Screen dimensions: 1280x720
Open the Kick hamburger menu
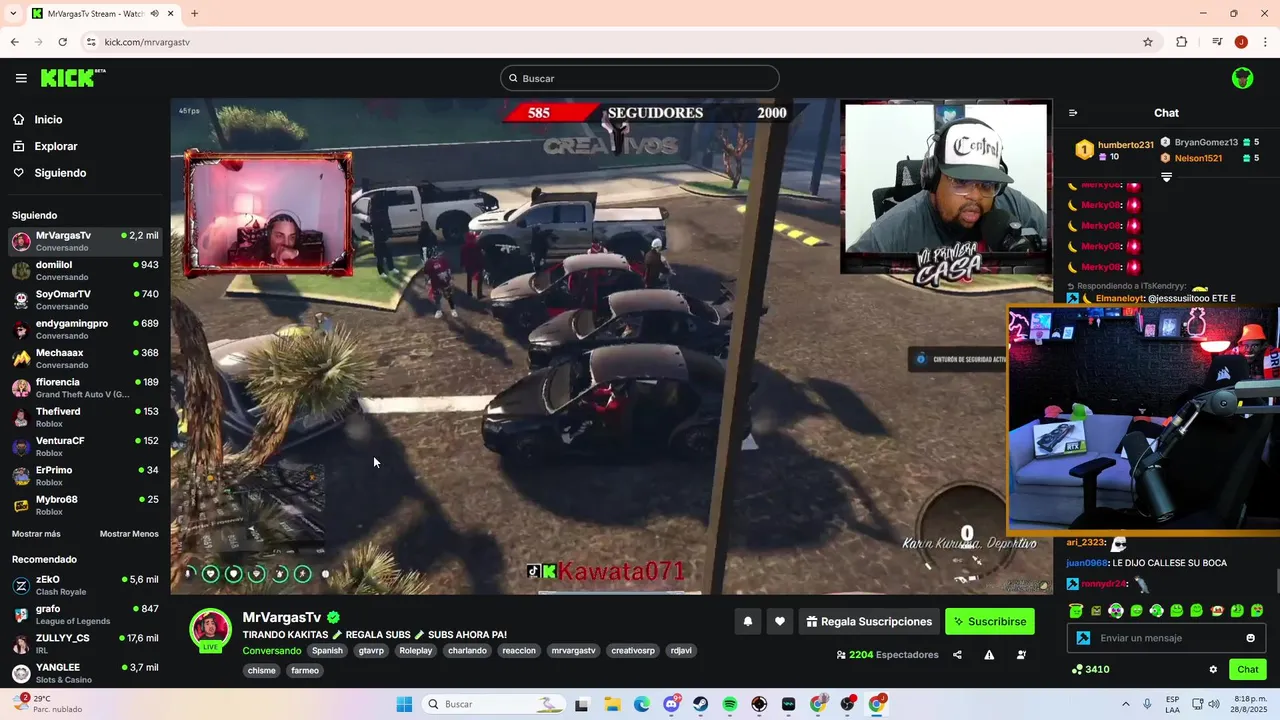pyautogui.click(x=21, y=78)
